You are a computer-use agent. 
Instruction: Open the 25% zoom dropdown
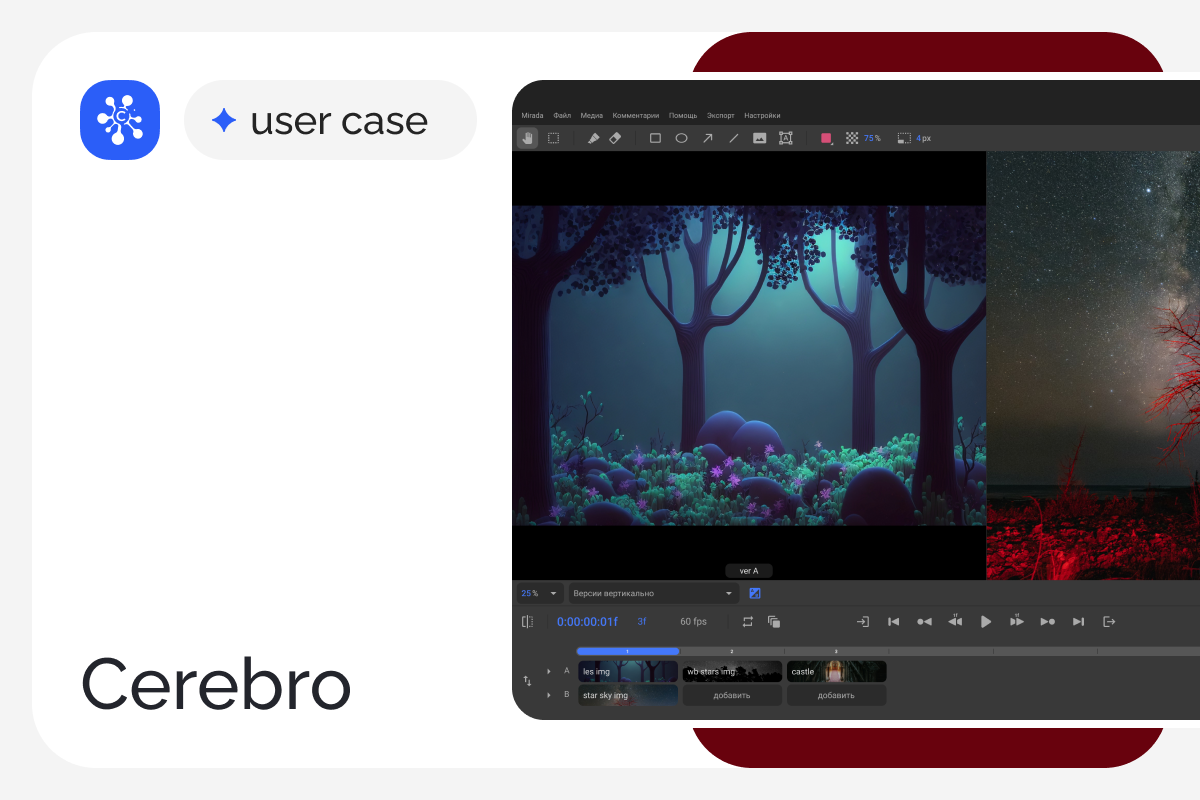(540, 593)
